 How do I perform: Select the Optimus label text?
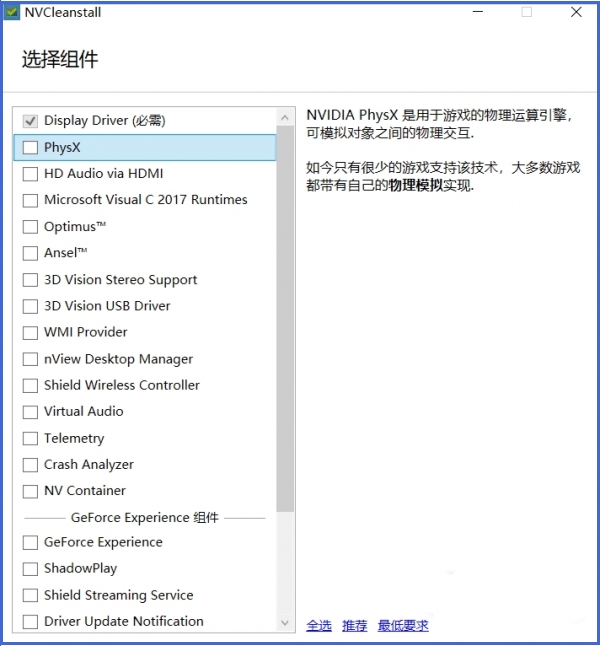(75, 227)
